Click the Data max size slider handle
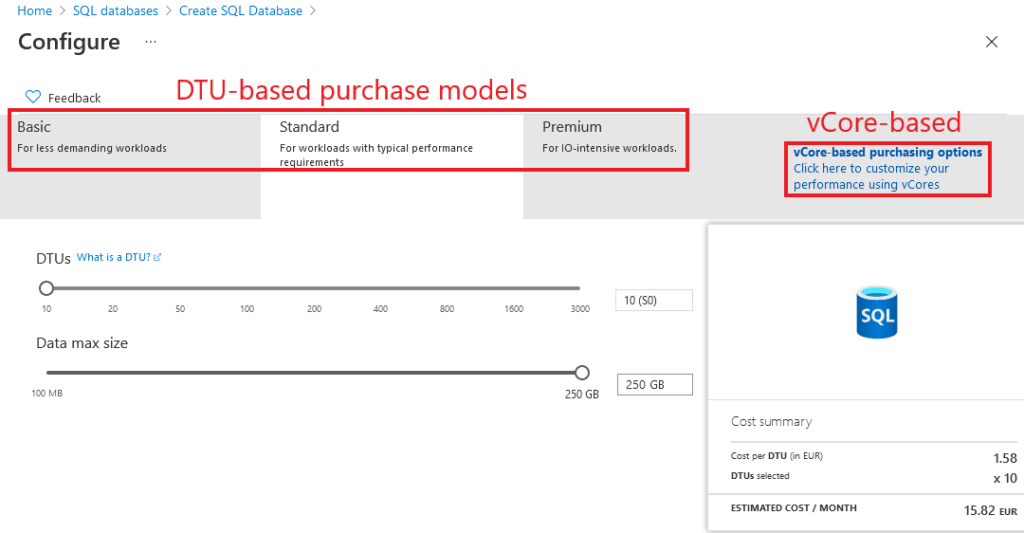 [x=582, y=373]
